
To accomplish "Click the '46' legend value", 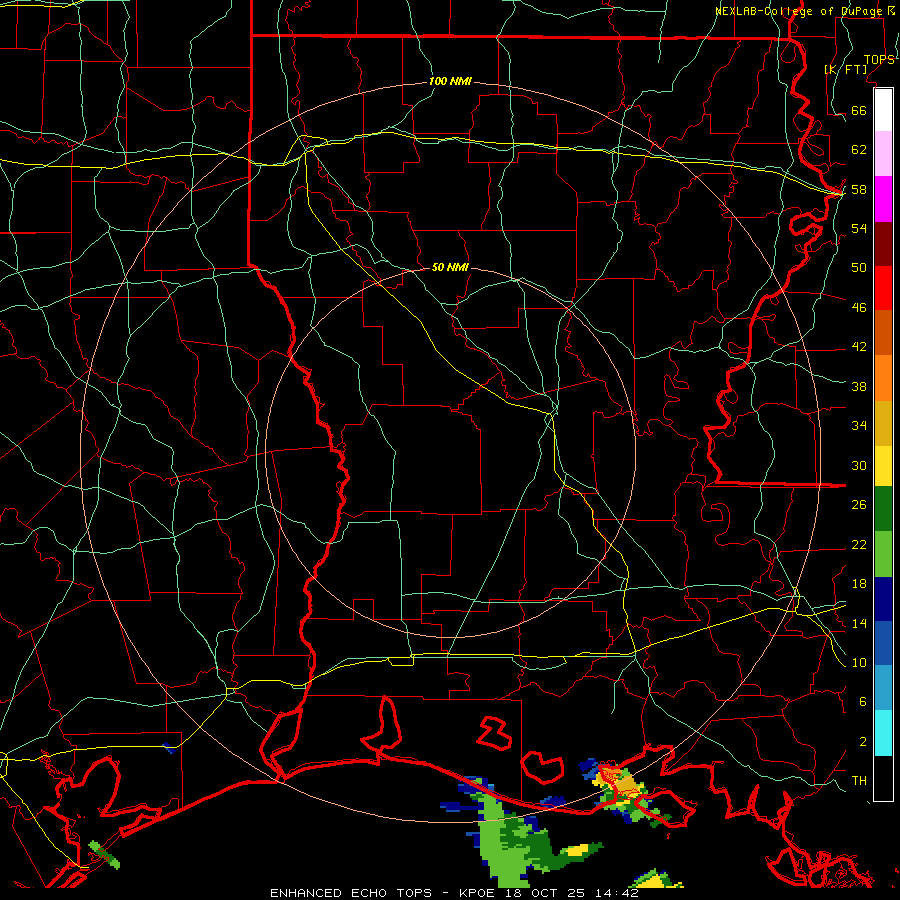I will click(859, 308).
